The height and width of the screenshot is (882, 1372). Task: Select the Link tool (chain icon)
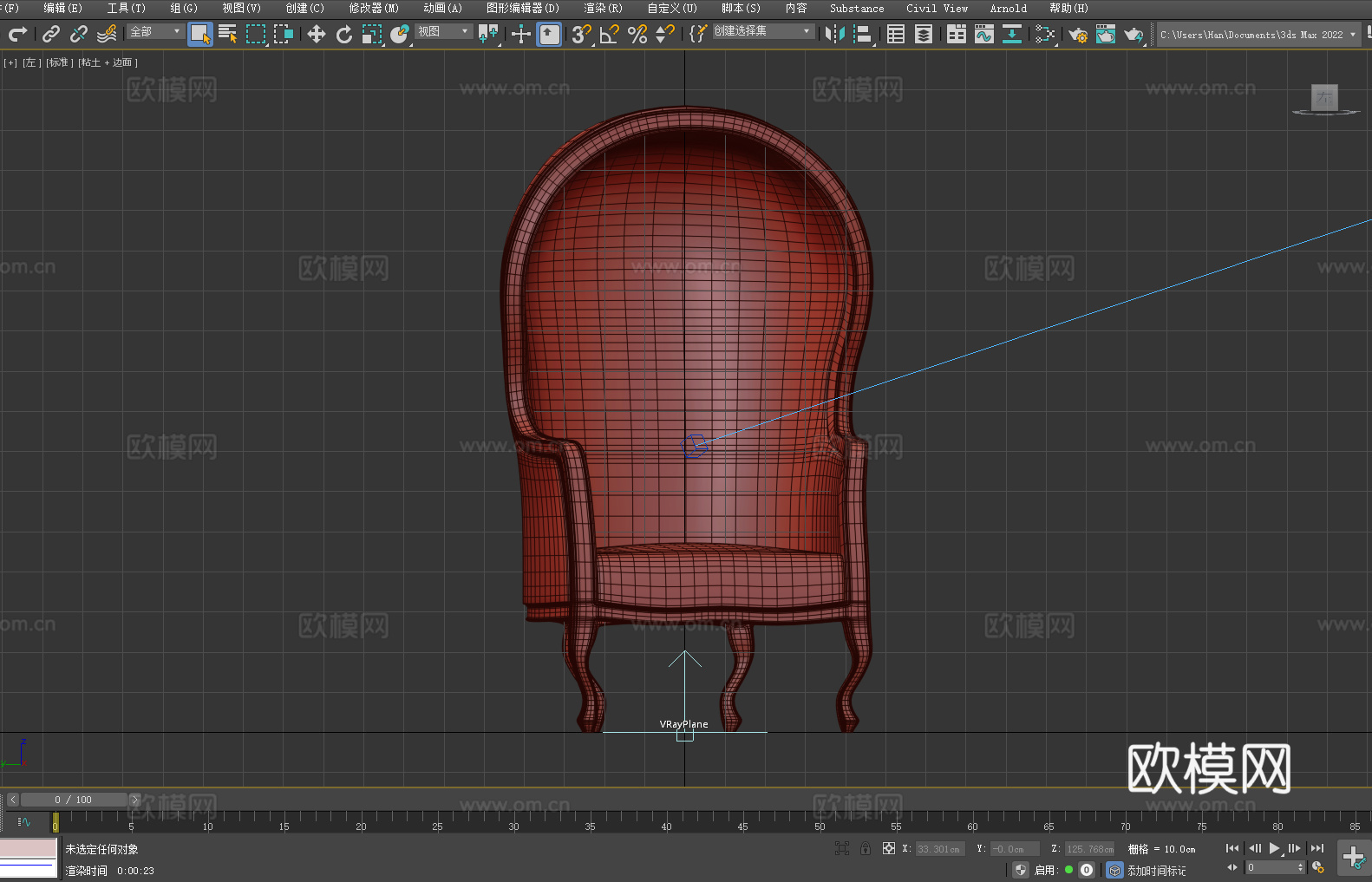(x=51, y=34)
